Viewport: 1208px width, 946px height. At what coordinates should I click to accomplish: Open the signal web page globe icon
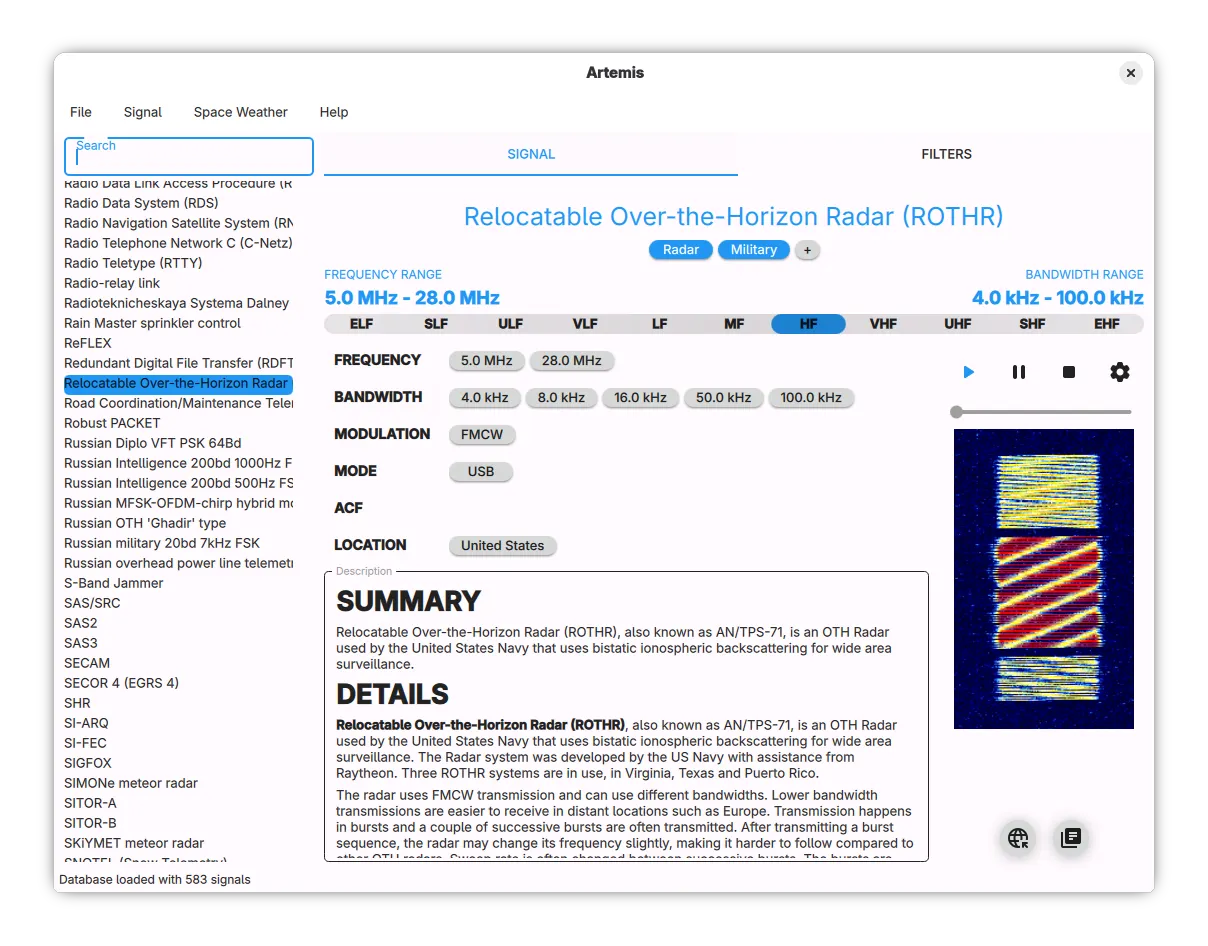(1018, 838)
